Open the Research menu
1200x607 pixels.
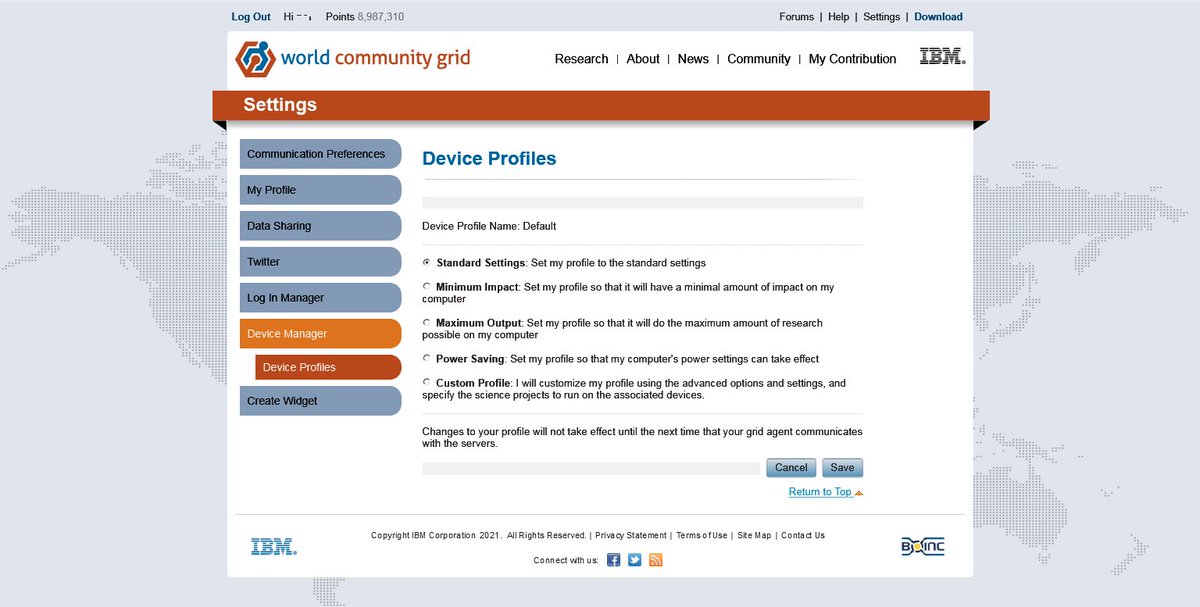[x=581, y=59]
